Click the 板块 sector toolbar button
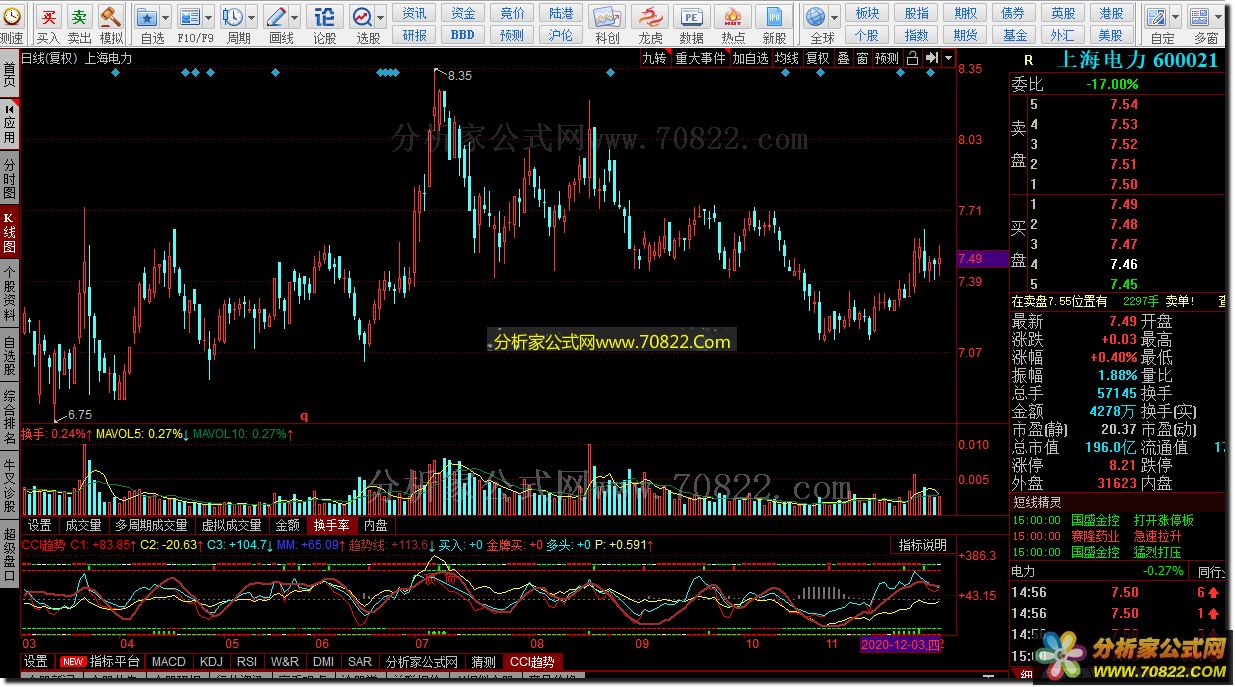Image resolution: width=1235 pixels, height=687 pixels. coord(867,13)
